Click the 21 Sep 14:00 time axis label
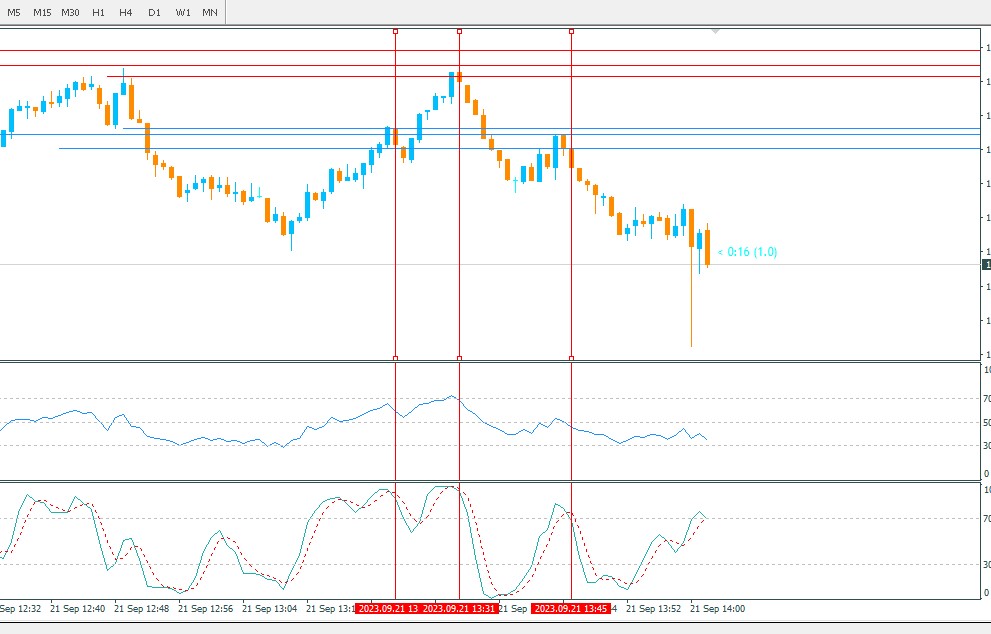Viewport: 991px width, 634px height. [717, 609]
